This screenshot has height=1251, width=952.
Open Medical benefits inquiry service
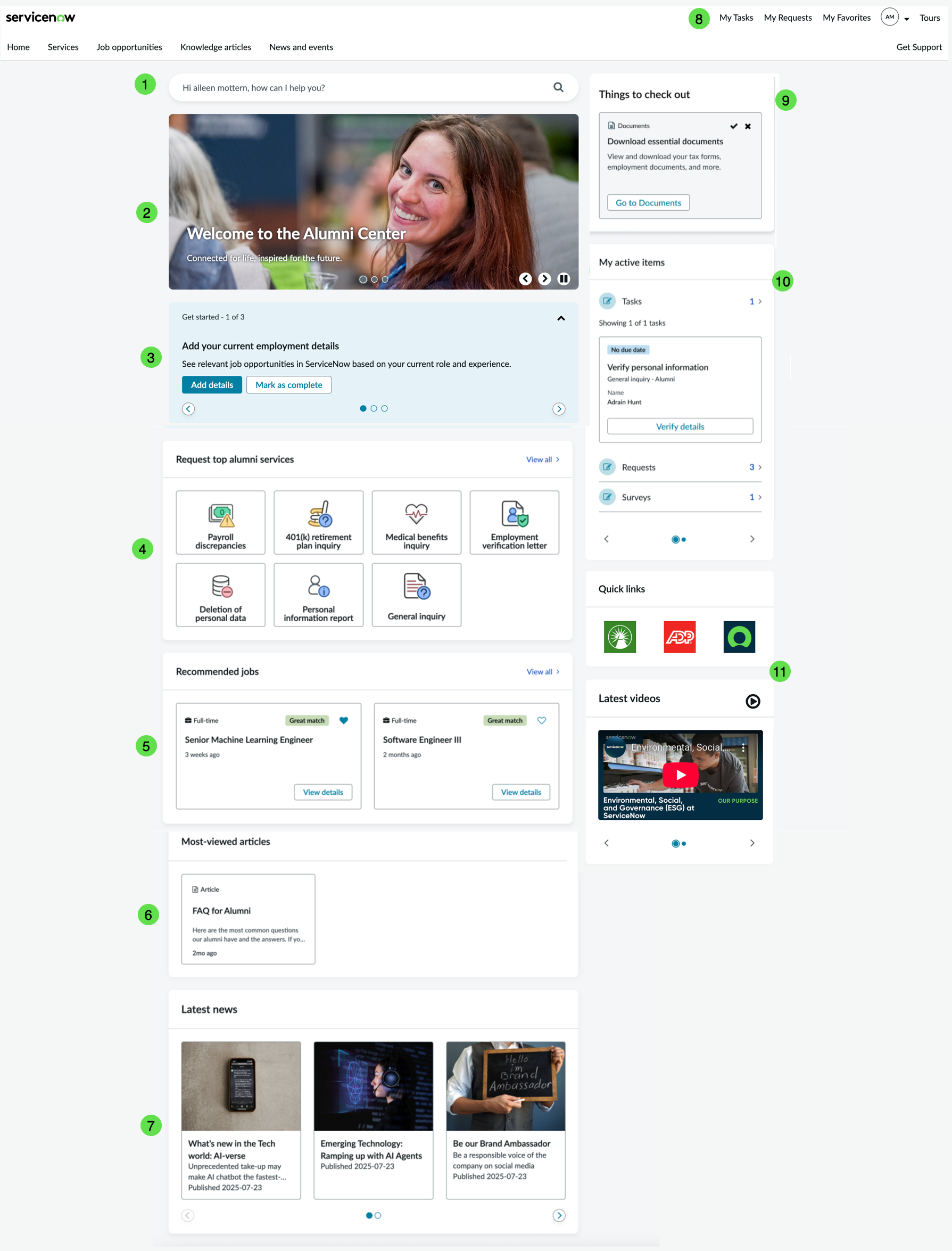tap(417, 522)
